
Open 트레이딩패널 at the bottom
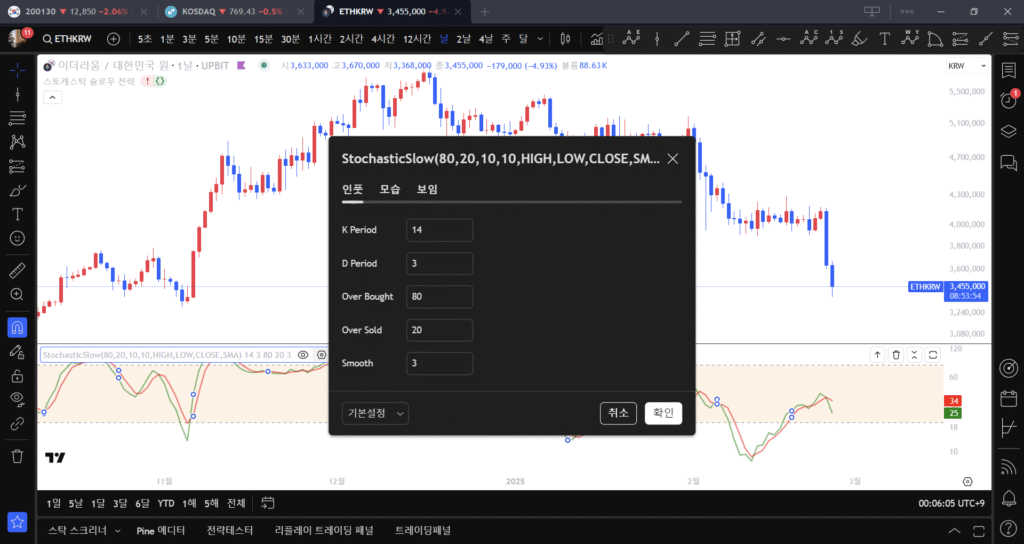(423, 530)
